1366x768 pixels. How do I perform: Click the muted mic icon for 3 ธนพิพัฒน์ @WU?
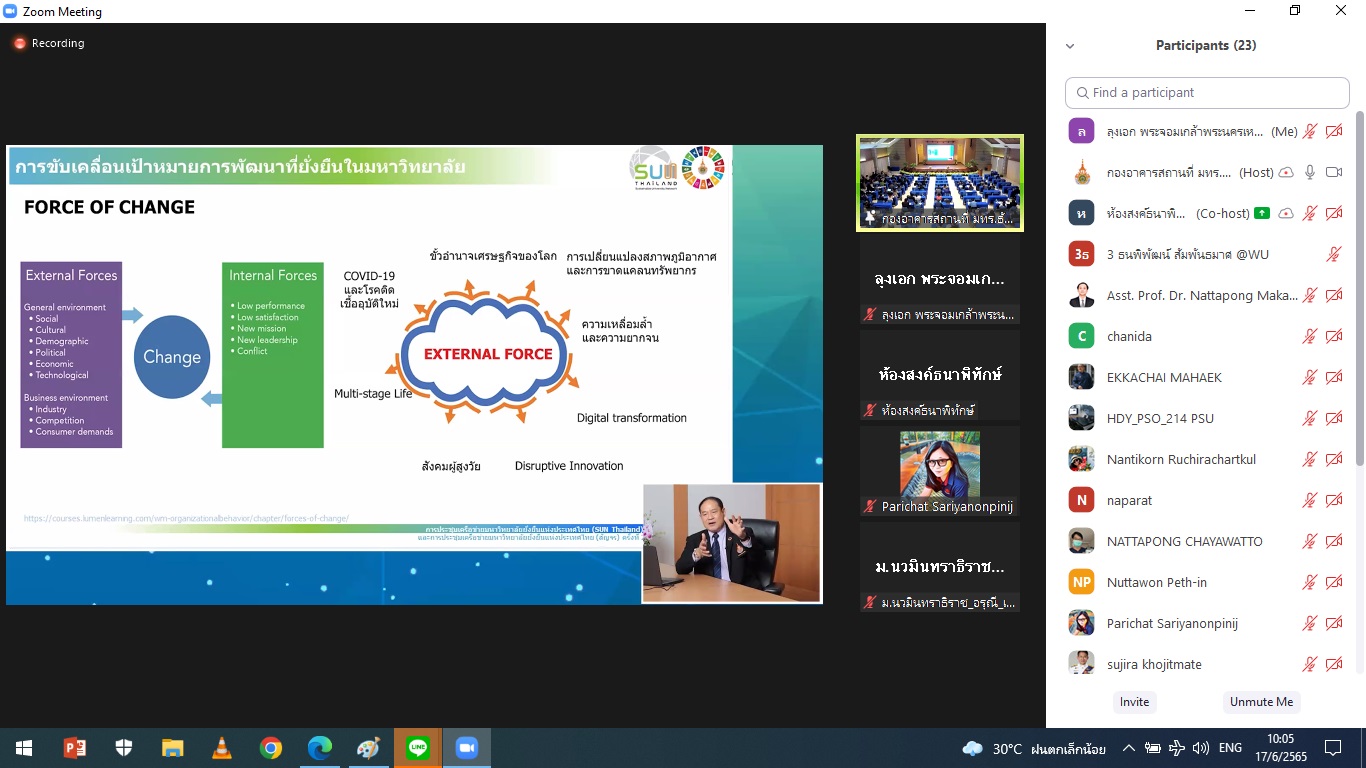point(1333,254)
